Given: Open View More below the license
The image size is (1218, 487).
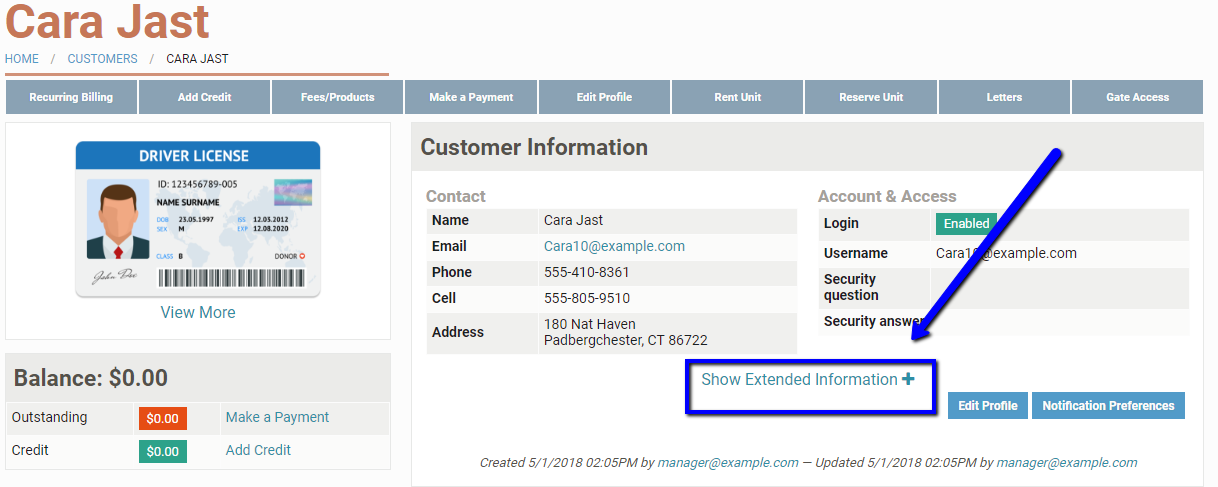Looking at the screenshot, I should pos(198,312).
